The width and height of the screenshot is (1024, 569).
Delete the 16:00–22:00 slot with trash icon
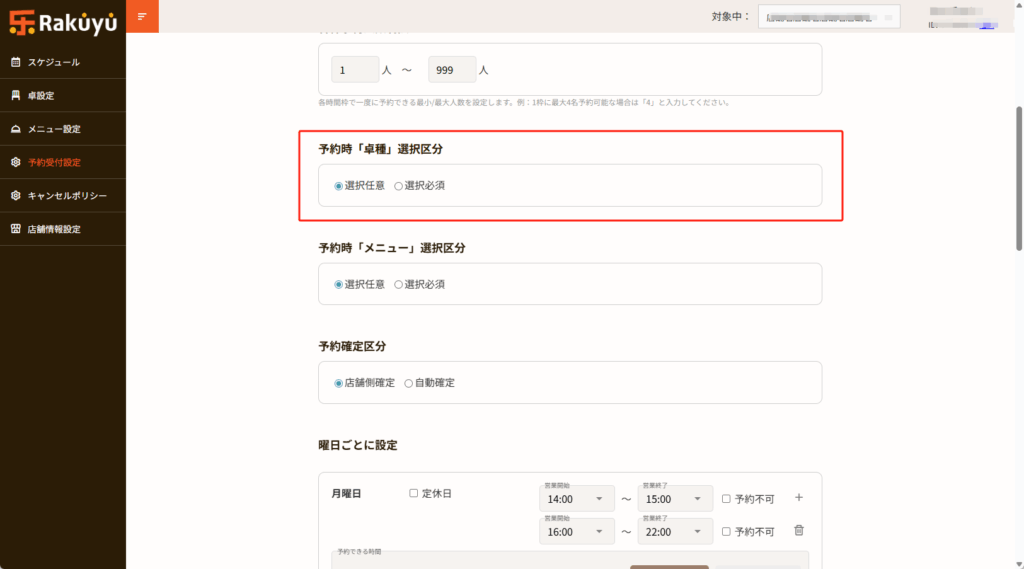(798, 531)
